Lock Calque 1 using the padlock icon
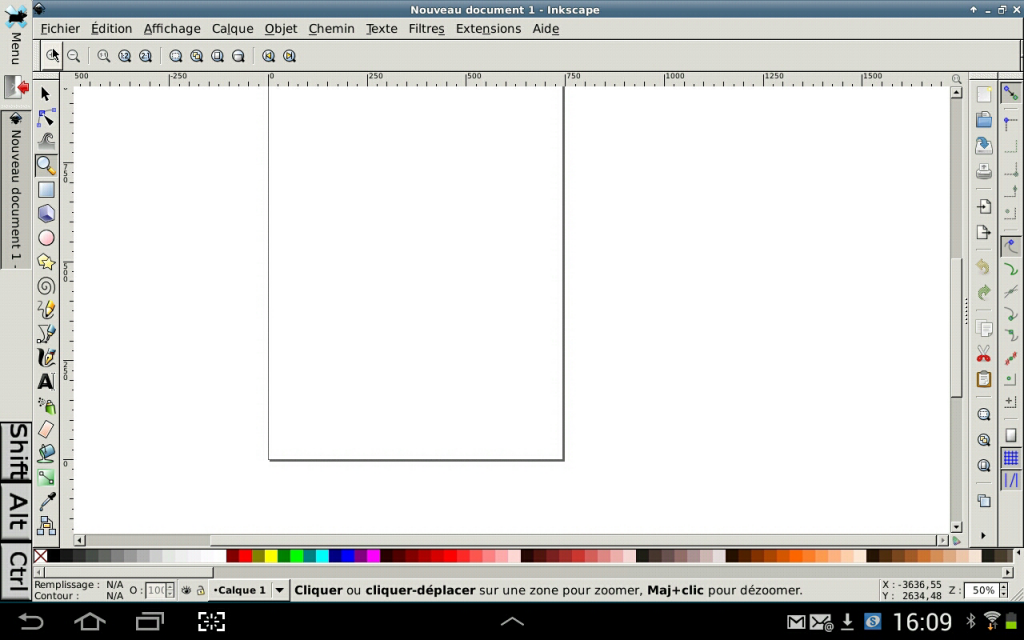 (203, 590)
